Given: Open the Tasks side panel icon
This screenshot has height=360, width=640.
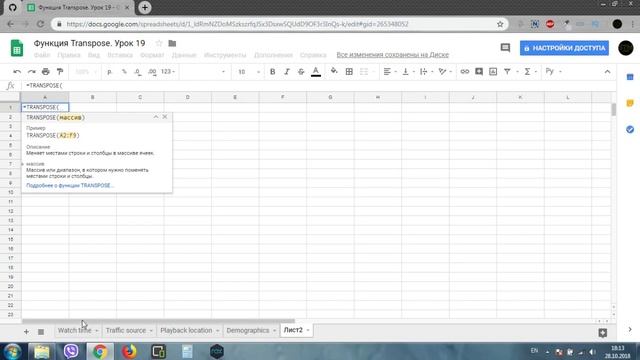Looking at the screenshot, I should click(x=630, y=129).
